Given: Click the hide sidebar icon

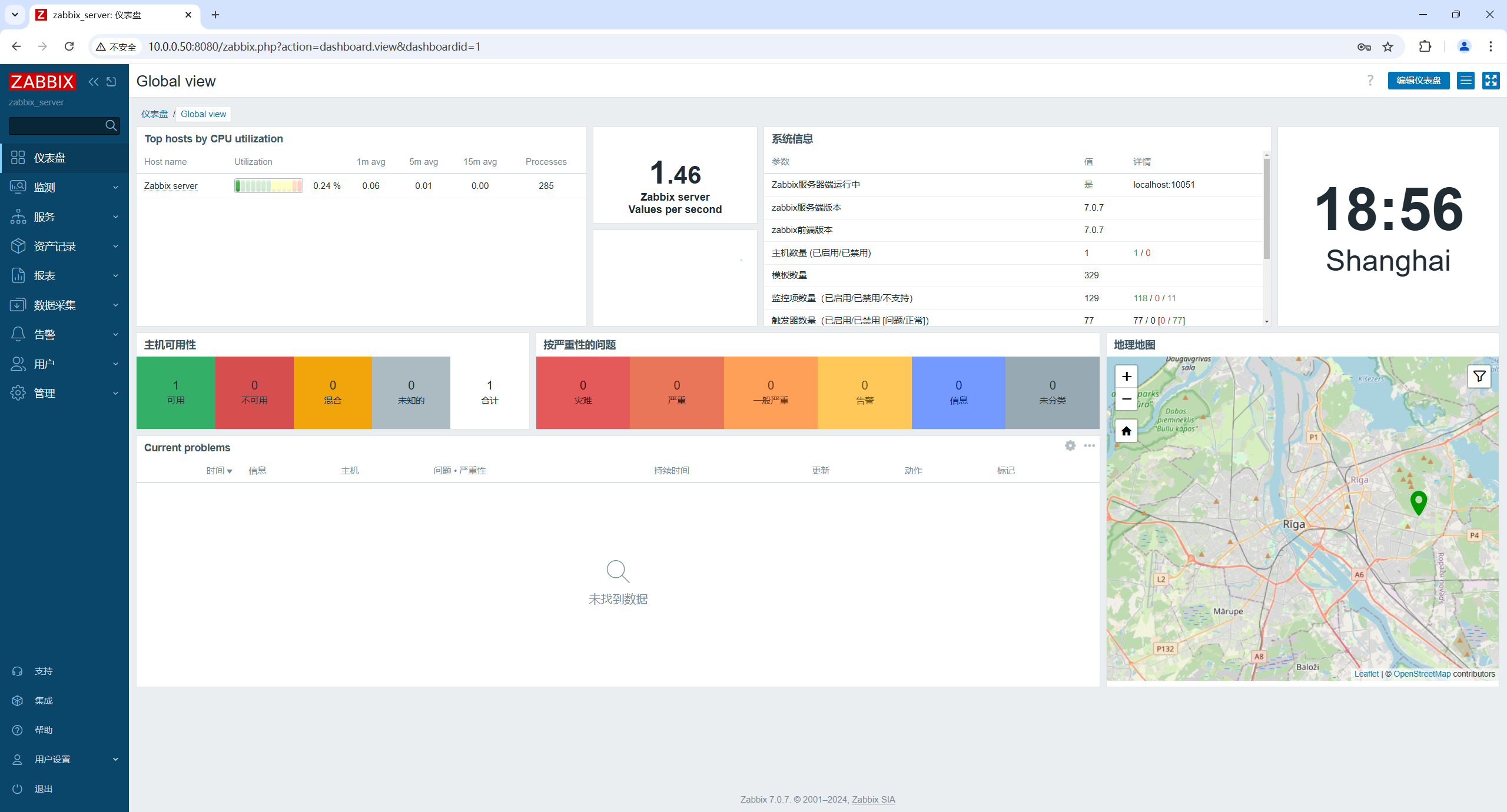Looking at the screenshot, I should 111,82.
